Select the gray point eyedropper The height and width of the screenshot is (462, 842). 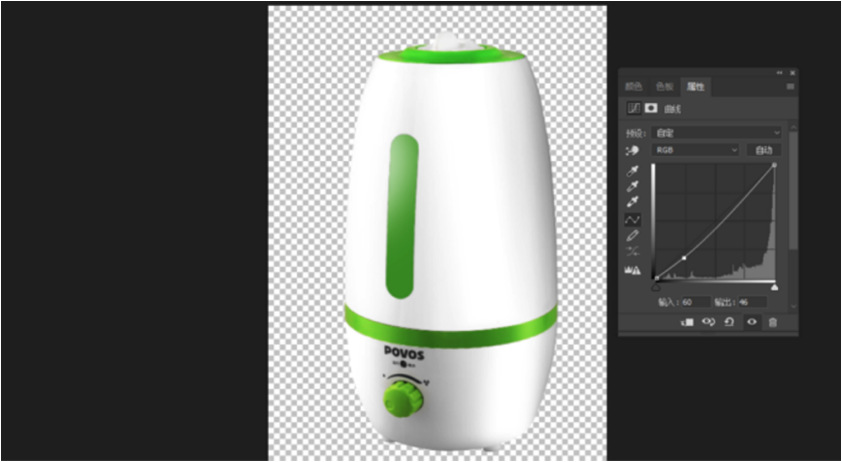[x=632, y=186]
